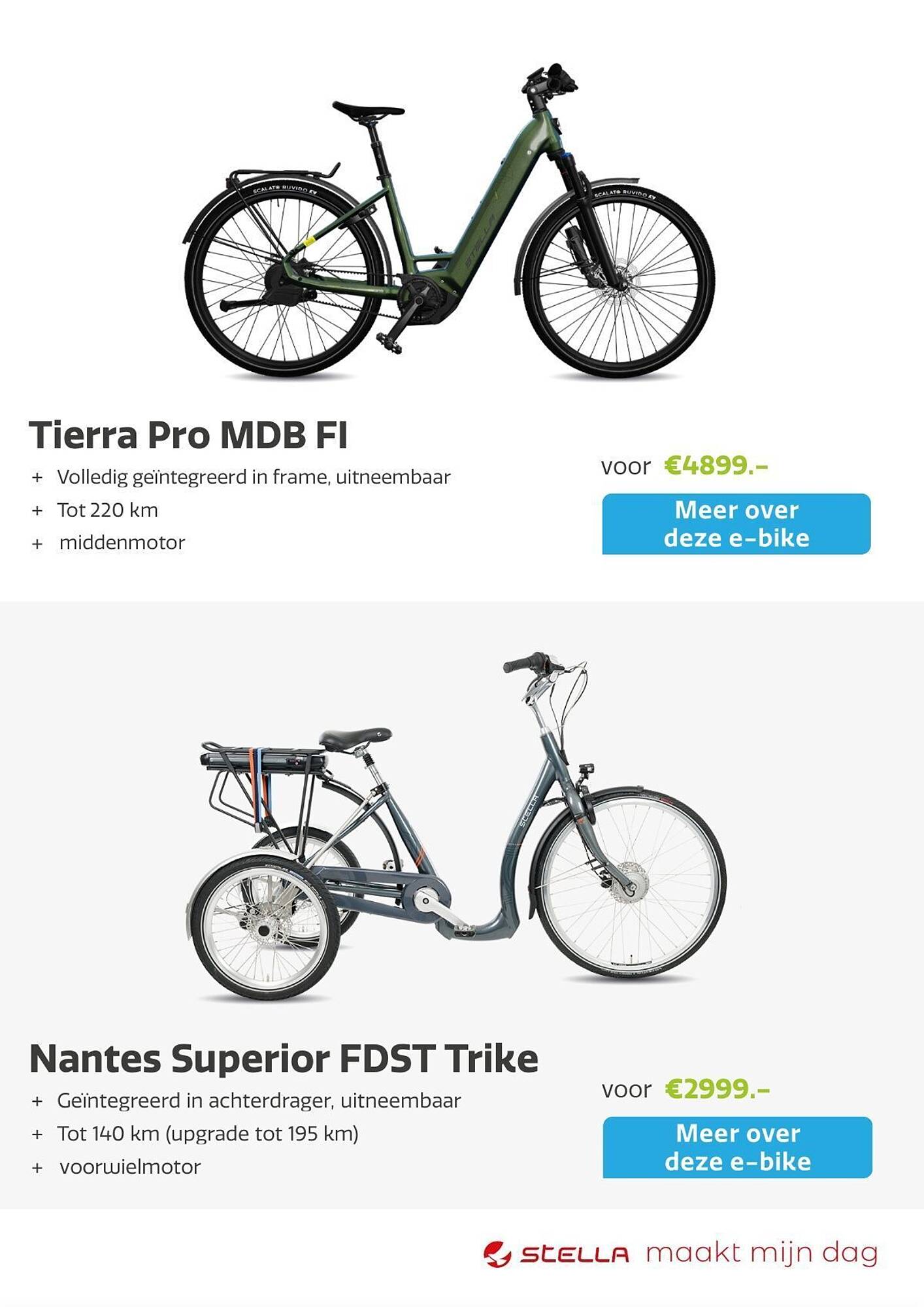924x1307 pixels.
Task: Click the 'Volledig geïntegreerd in frame, uitneembaar' text
Action: point(254,478)
